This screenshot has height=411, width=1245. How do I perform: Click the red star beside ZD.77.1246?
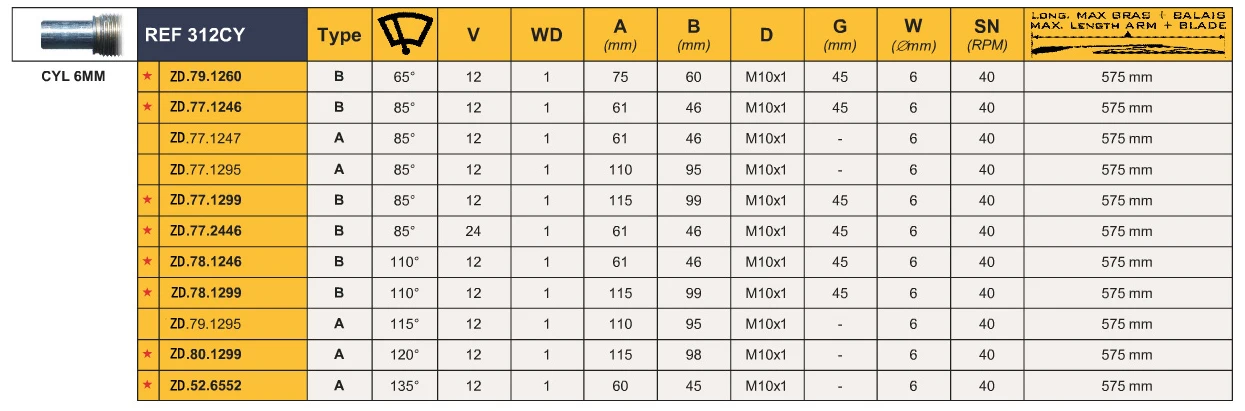[148, 107]
